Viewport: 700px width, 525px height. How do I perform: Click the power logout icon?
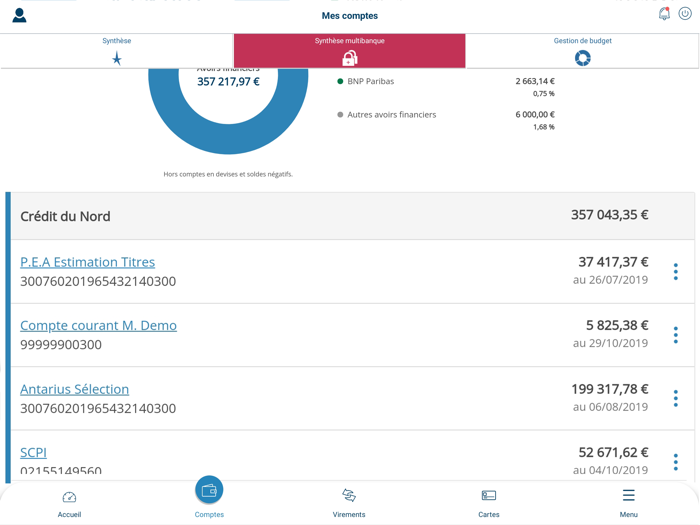pyautogui.click(x=685, y=14)
